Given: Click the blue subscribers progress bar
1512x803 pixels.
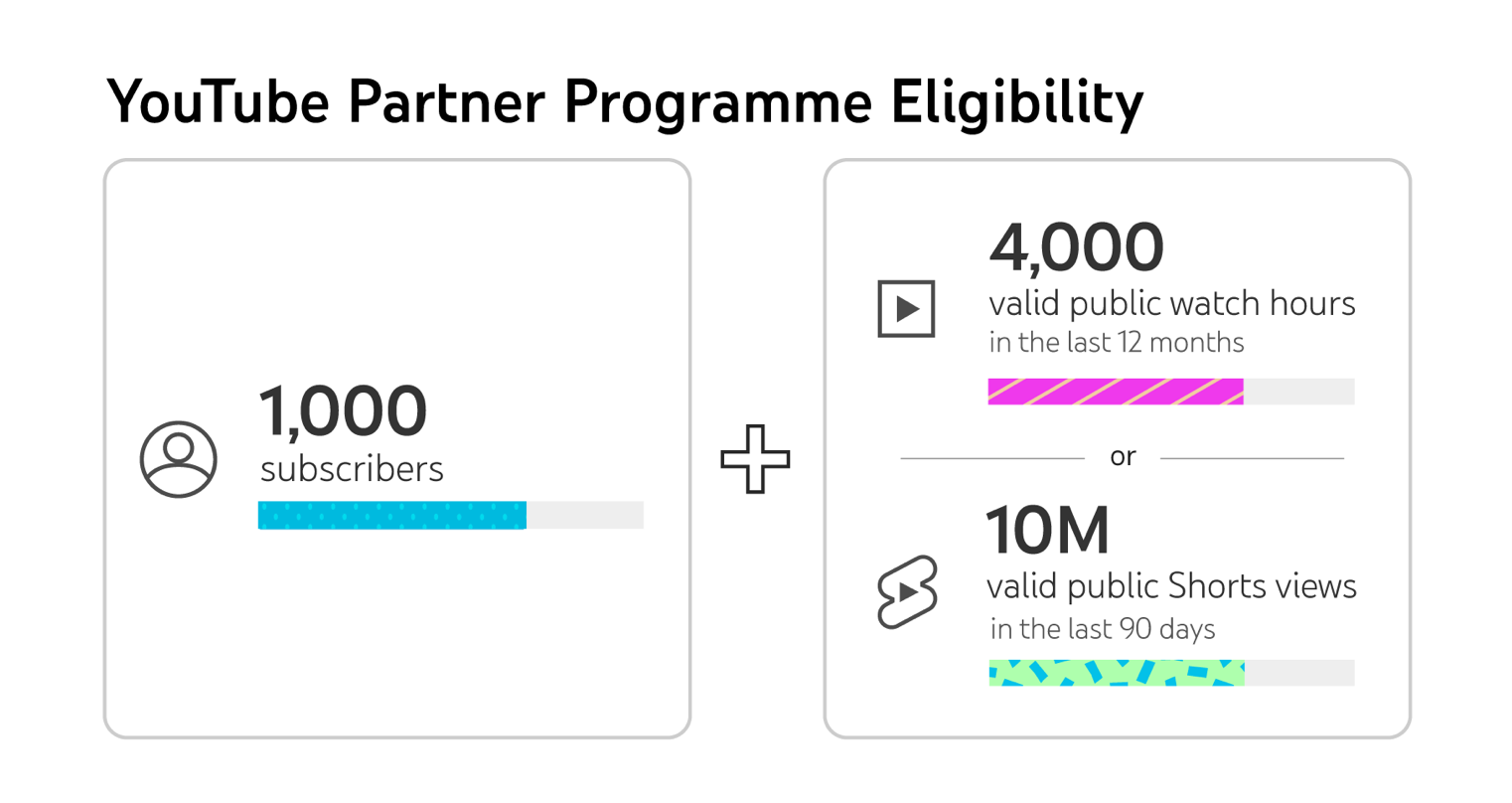Looking at the screenshot, I should click(x=391, y=515).
